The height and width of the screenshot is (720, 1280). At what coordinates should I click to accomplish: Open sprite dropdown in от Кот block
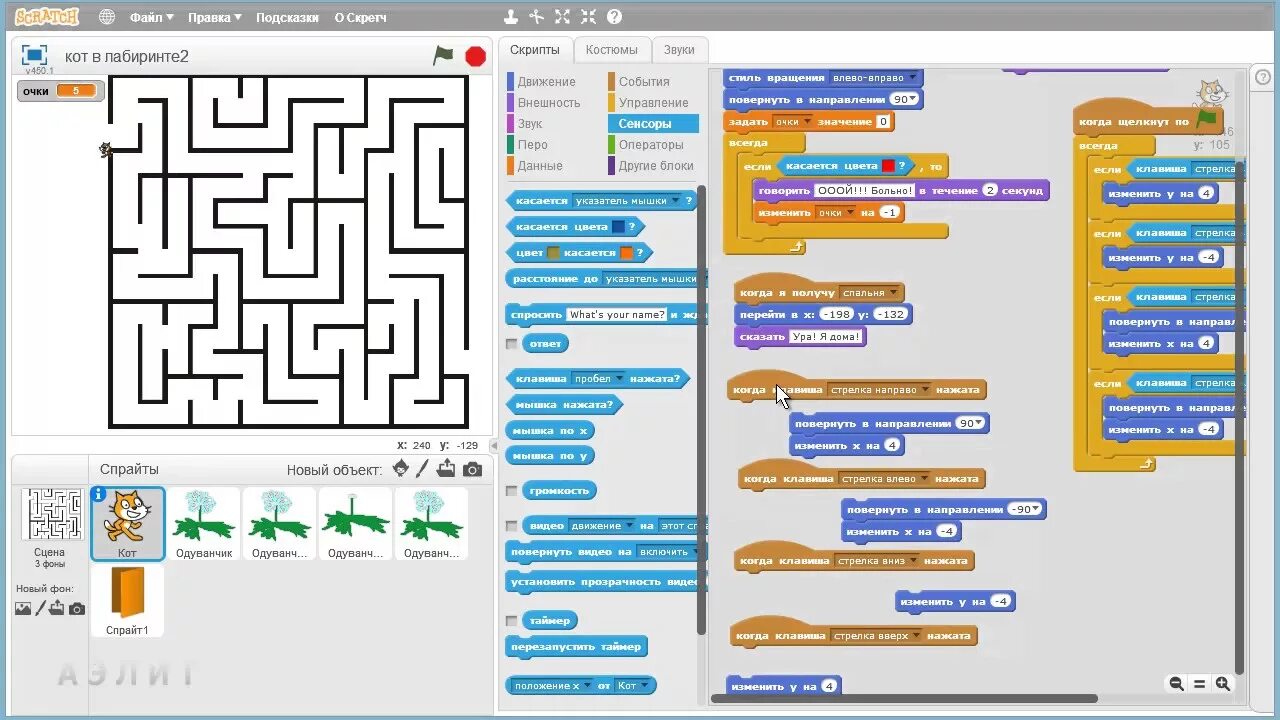(643, 686)
